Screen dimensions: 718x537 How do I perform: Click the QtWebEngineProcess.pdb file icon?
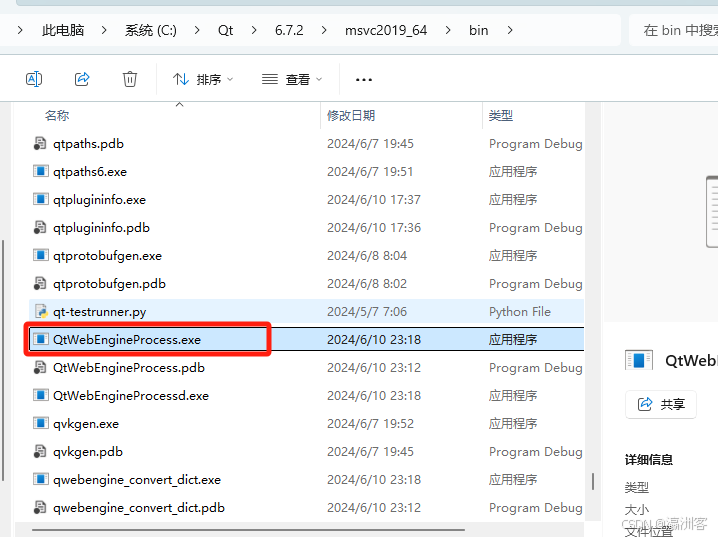[x=40, y=368]
